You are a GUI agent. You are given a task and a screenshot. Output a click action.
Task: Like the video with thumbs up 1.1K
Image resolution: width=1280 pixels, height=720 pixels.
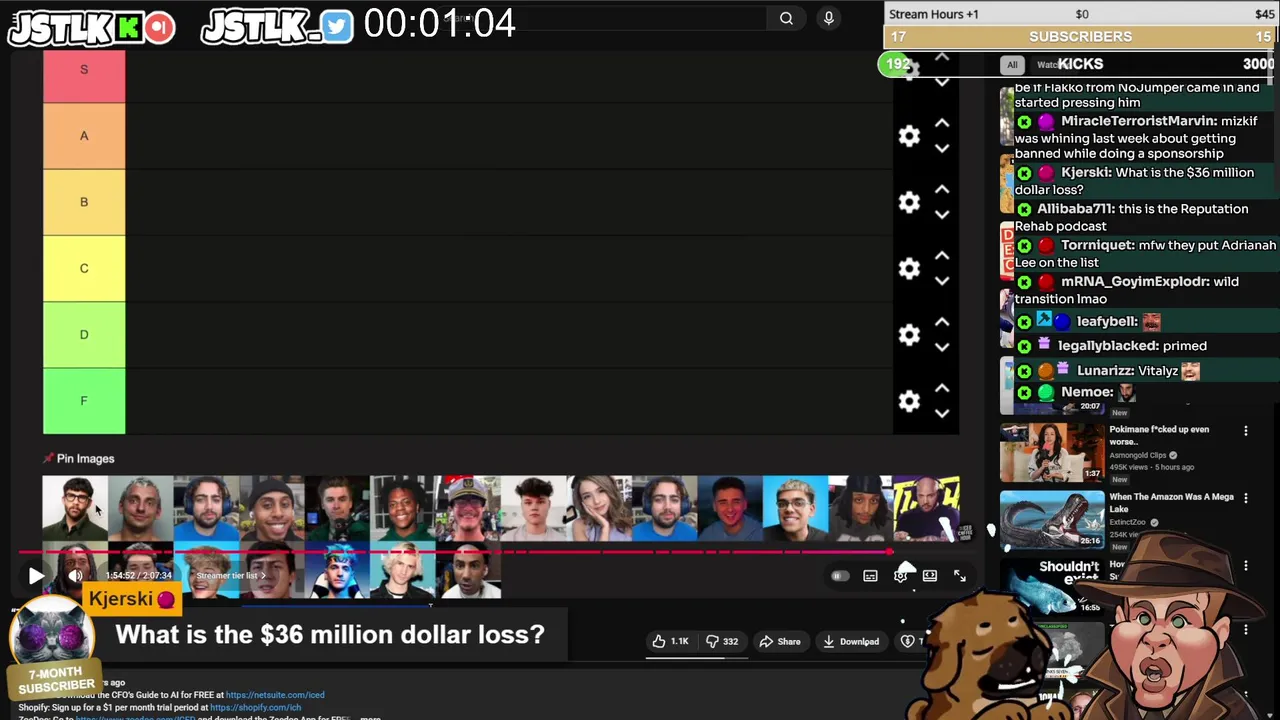click(671, 641)
